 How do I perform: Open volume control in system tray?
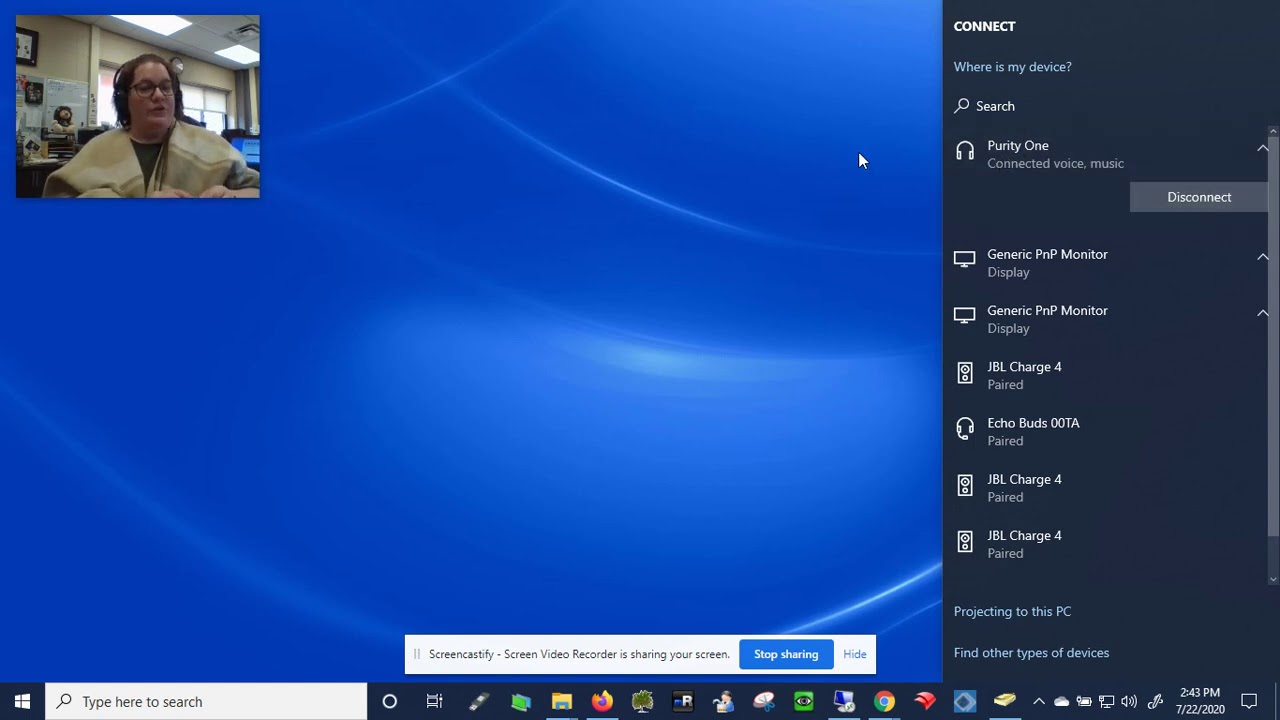pyautogui.click(x=1129, y=701)
